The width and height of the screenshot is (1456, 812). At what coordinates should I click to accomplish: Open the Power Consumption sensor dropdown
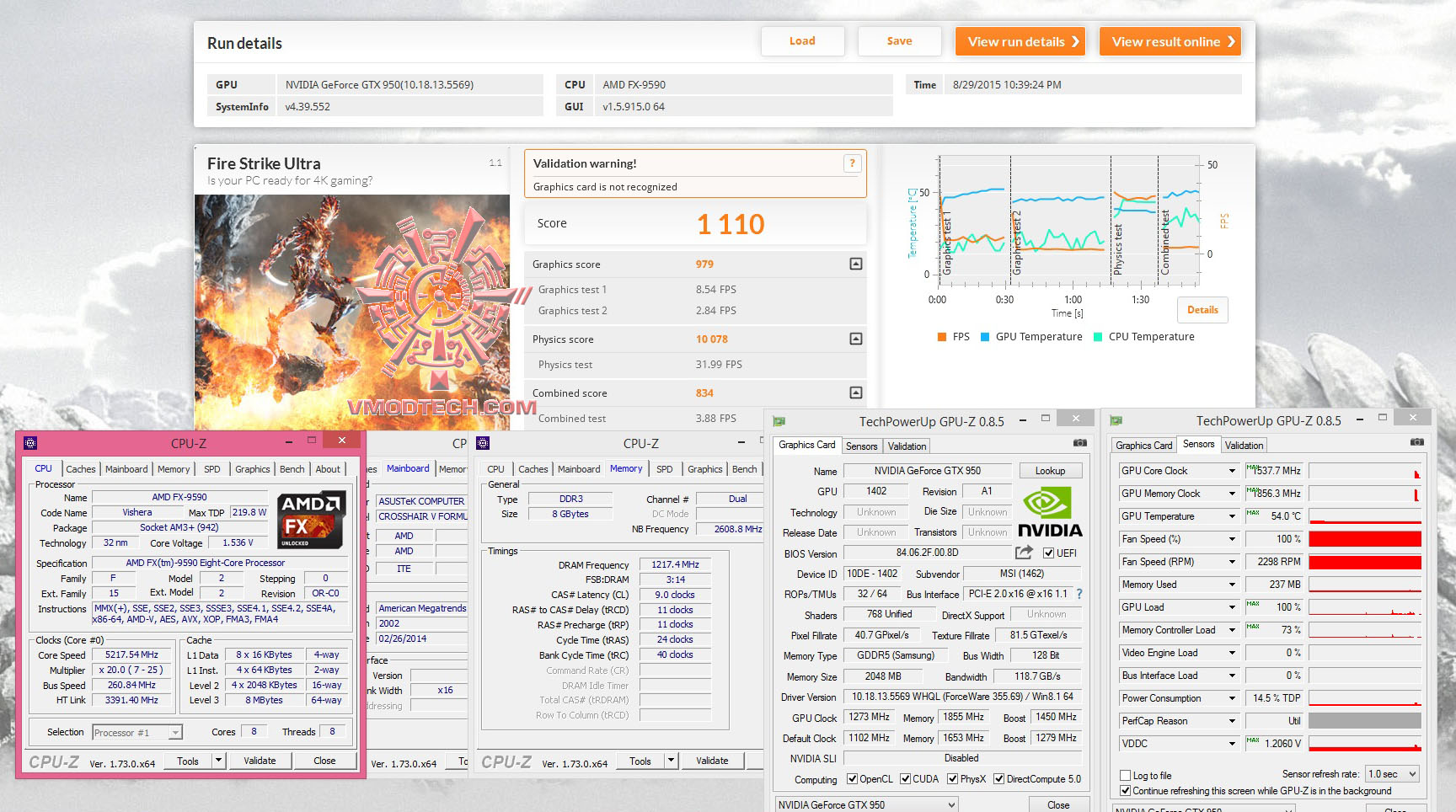1232,698
